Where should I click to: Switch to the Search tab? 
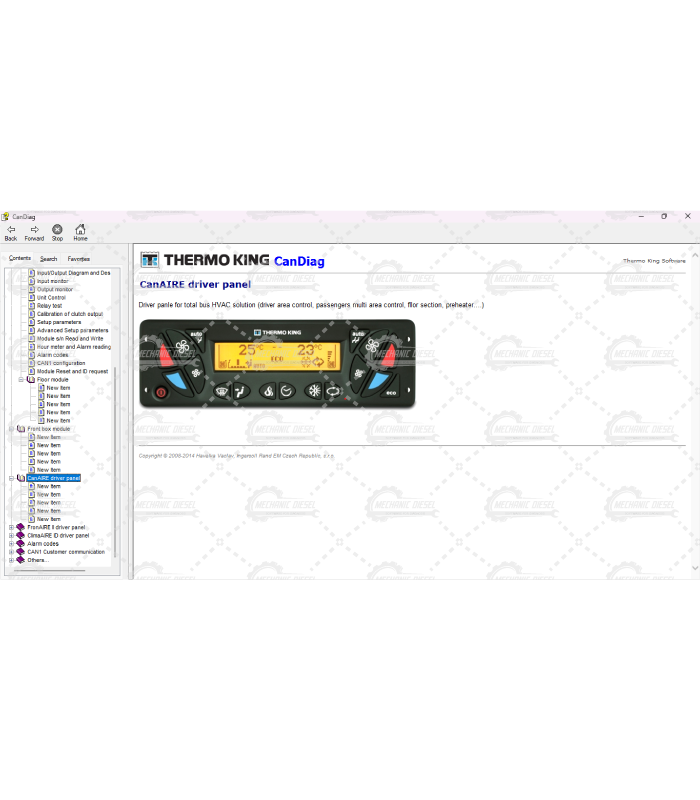tap(48, 259)
